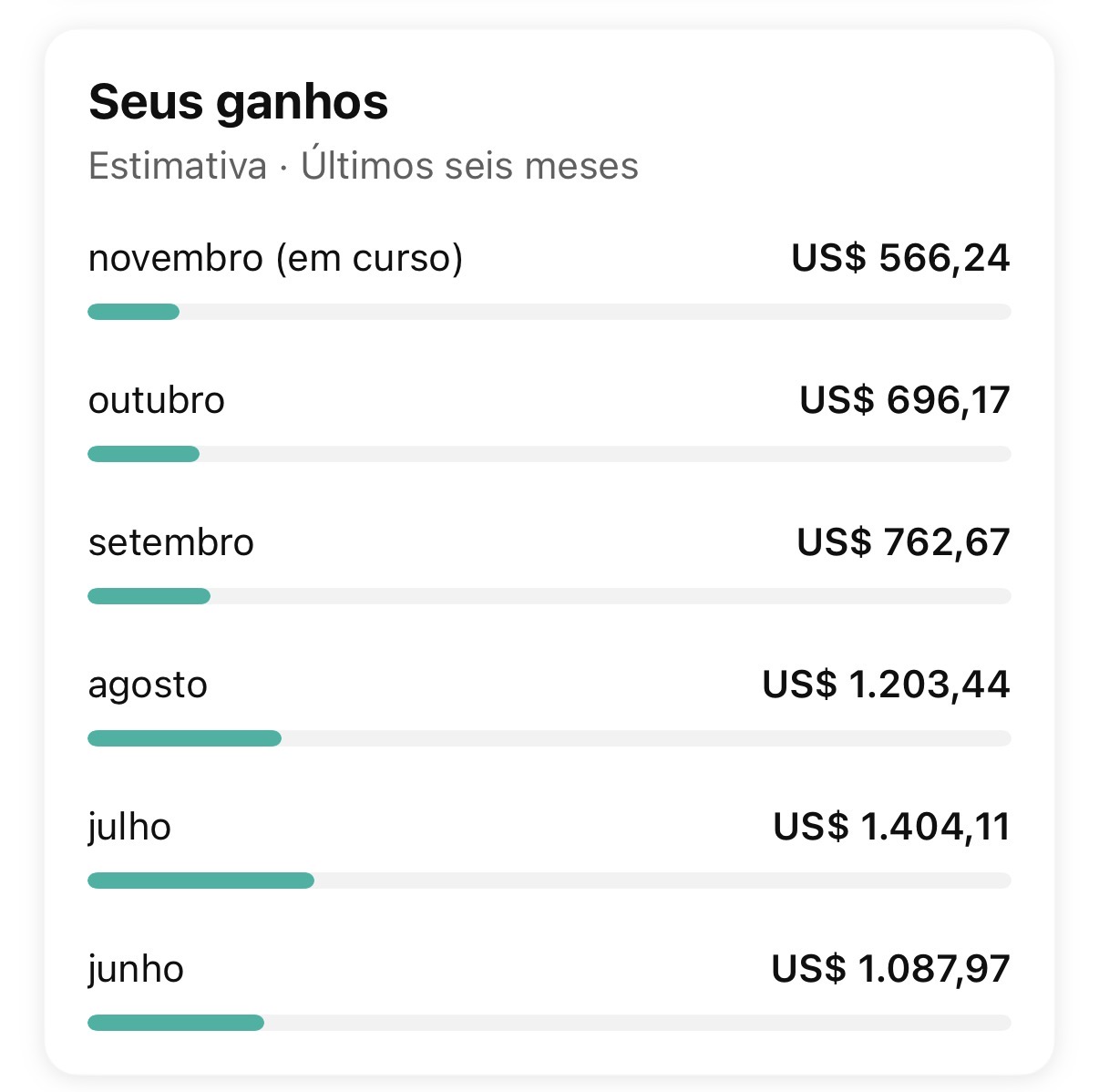Image resolution: width=1099 pixels, height=1092 pixels.
Task: Click the US$ 696,17 amount for outubro
Action: pos(904,399)
